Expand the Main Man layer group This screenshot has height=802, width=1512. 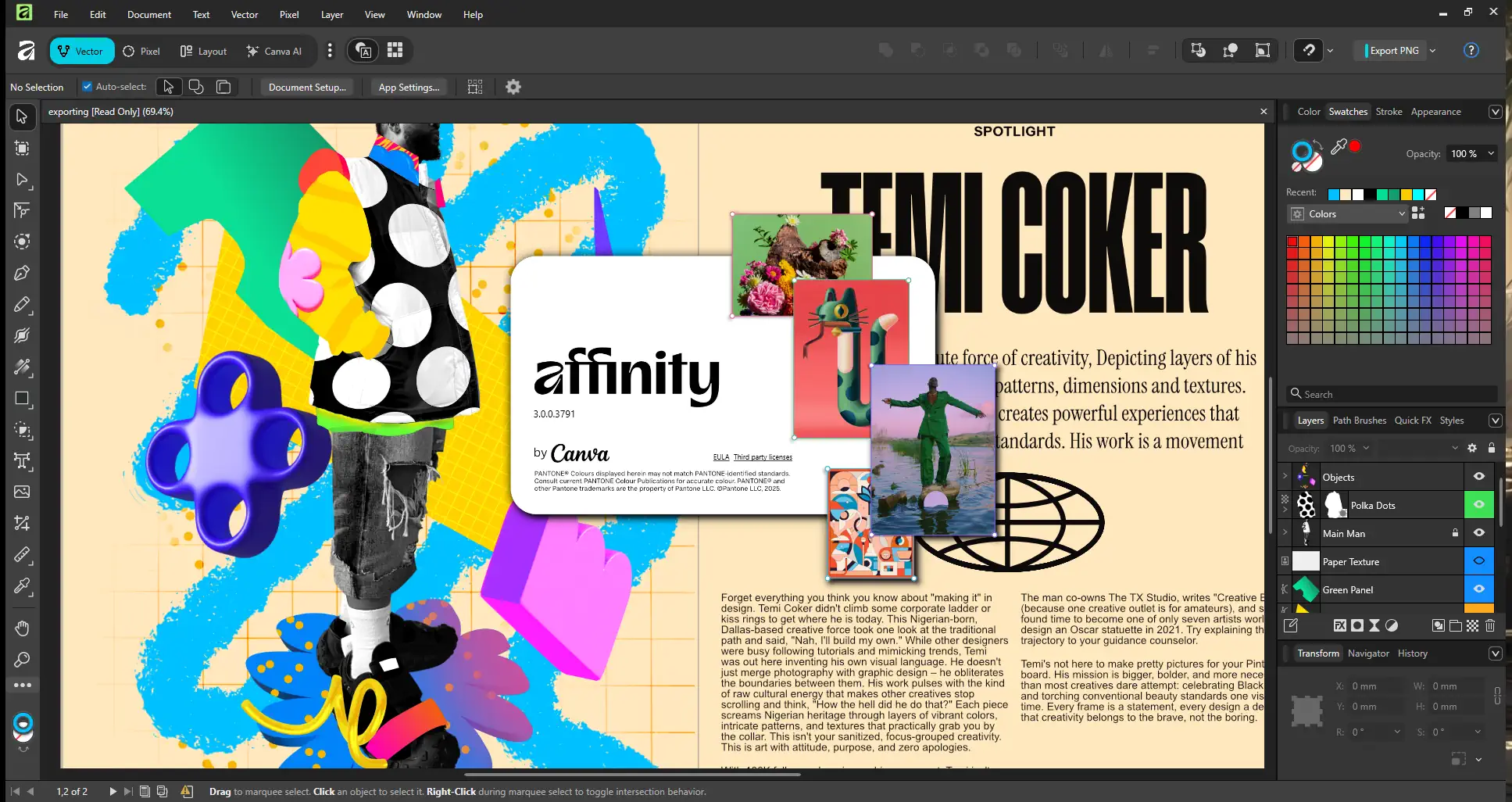[x=1285, y=532]
